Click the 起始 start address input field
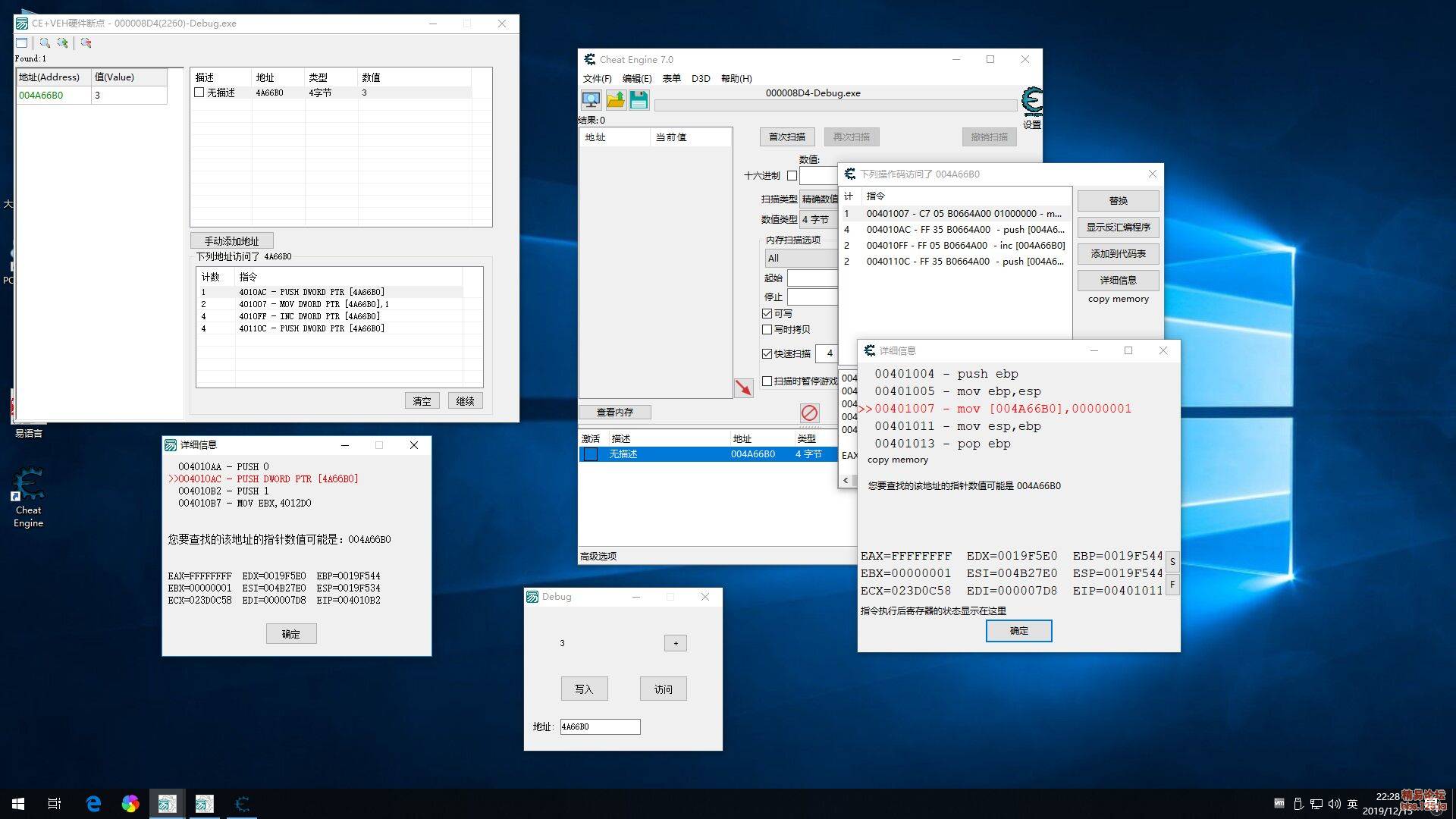 point(812,278)
